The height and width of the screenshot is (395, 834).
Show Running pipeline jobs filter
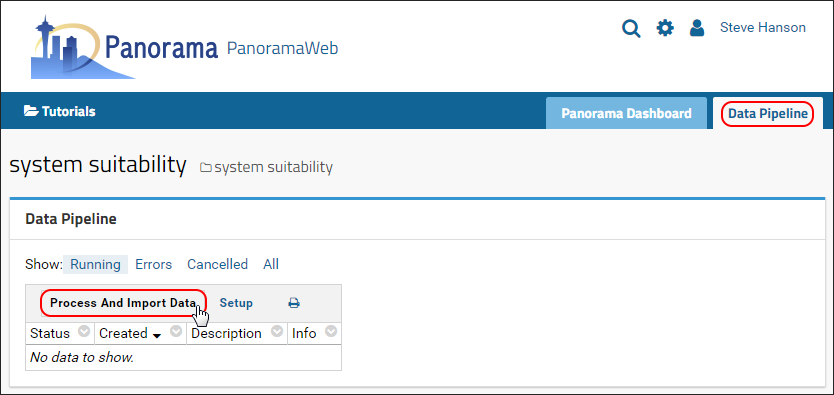[96, 264]
